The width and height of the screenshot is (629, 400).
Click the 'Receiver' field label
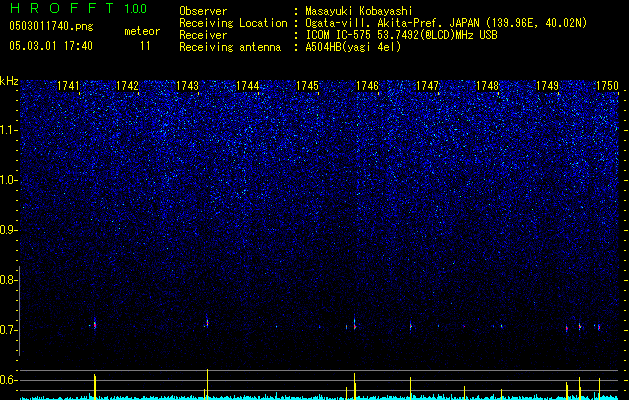click(x=203, y=35)
